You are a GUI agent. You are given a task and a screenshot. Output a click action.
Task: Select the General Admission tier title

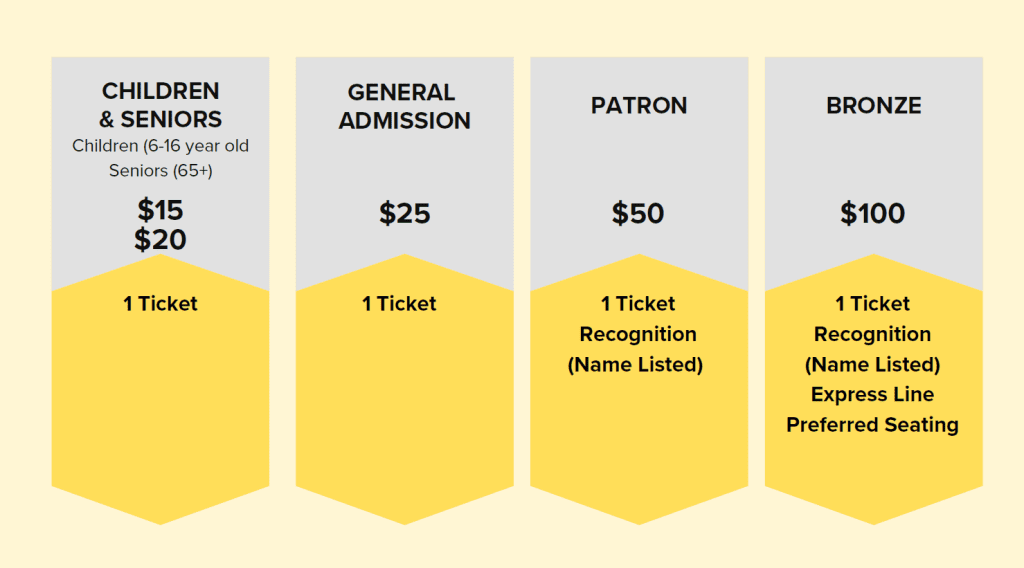(x=404, y=106)
